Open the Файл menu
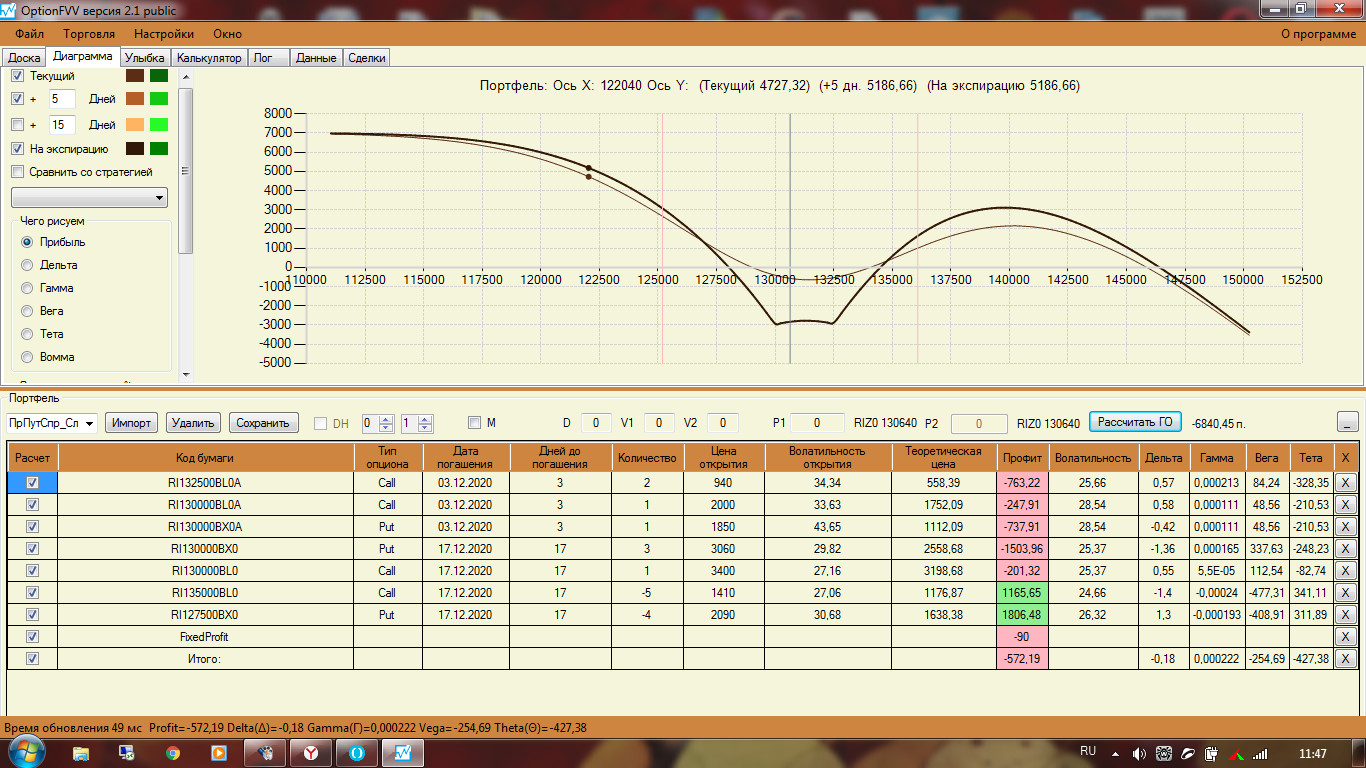The image size is (1366, 768). coord(30,34)
